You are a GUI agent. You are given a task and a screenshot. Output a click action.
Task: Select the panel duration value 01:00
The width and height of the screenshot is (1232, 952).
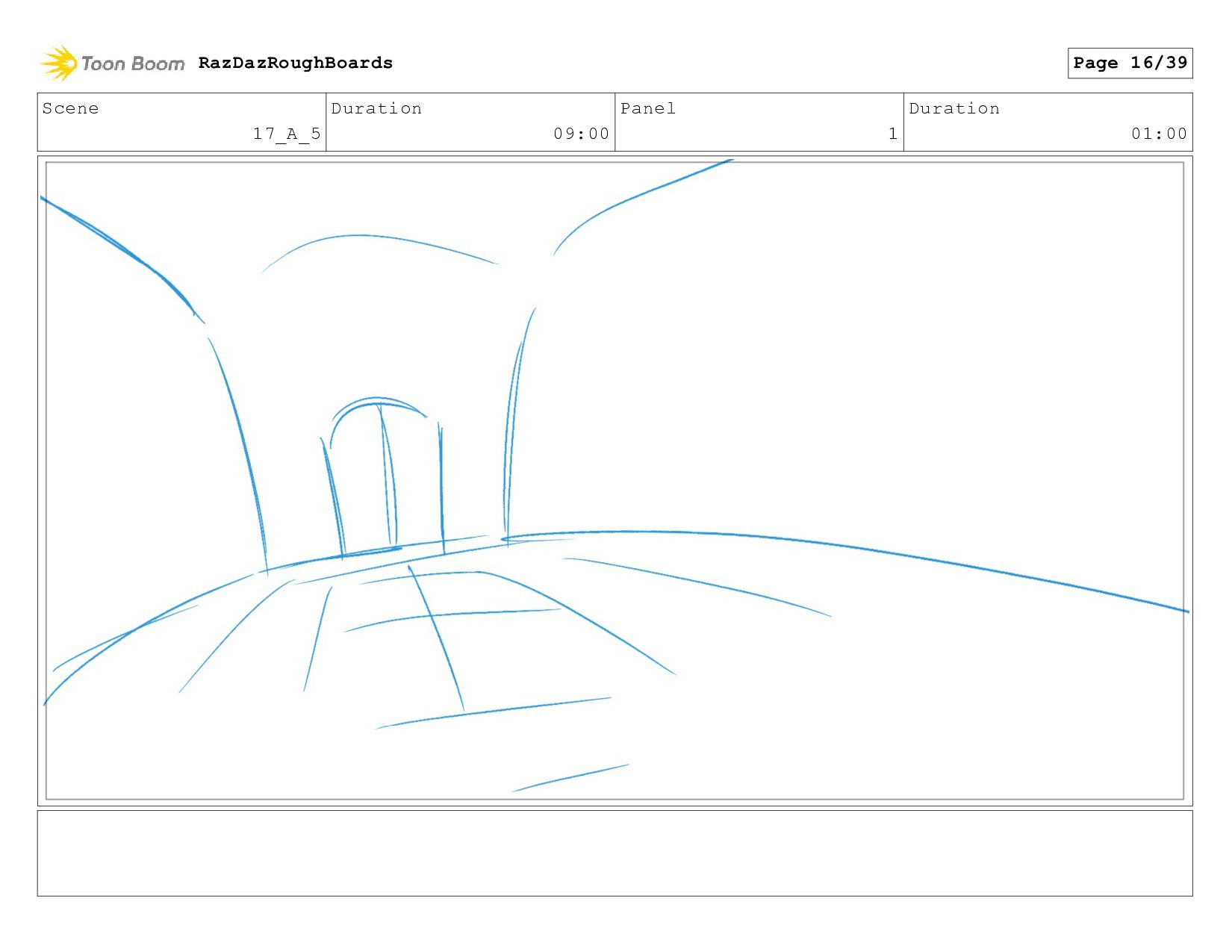pos(1159,134)
